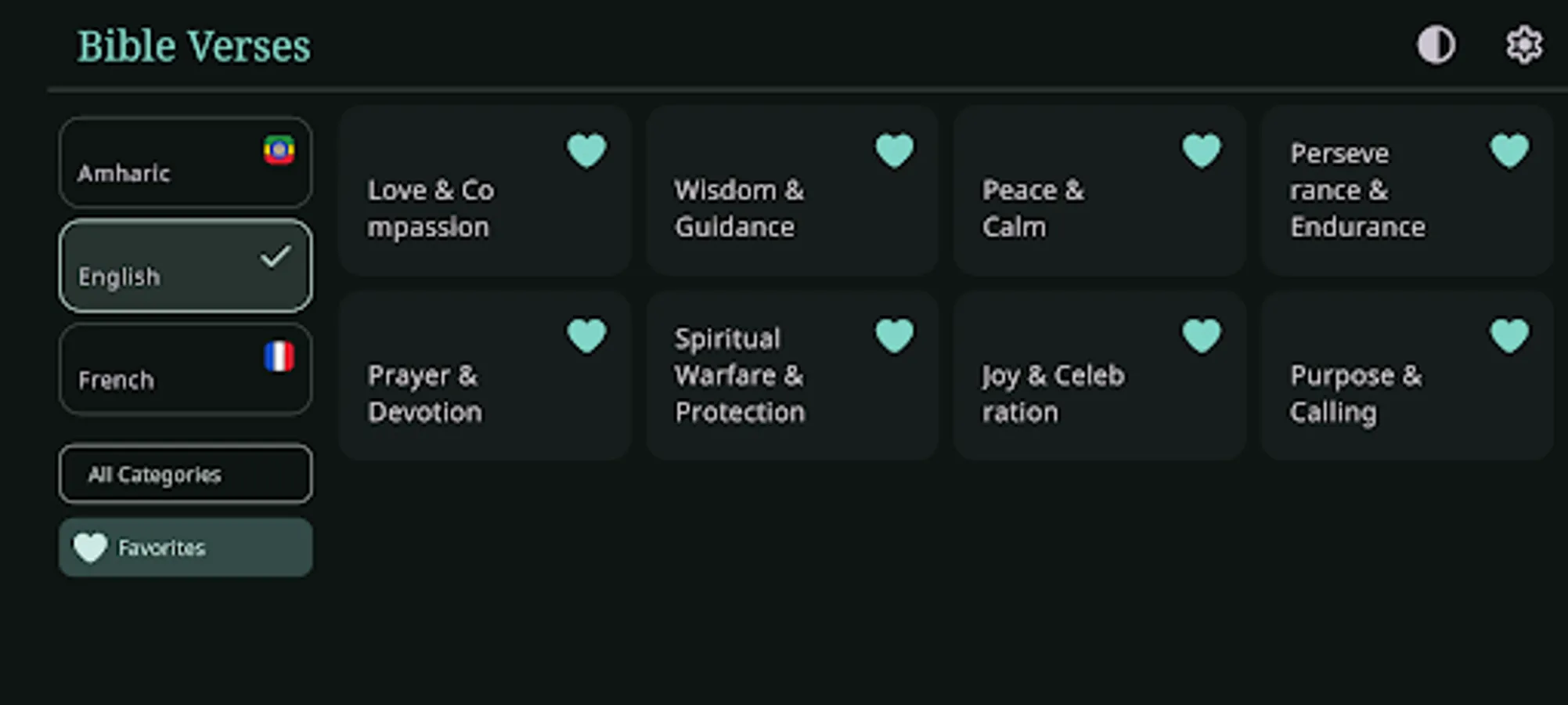1568x705 pixels.
Task: Select English from the language list
Action: (185, 266)
